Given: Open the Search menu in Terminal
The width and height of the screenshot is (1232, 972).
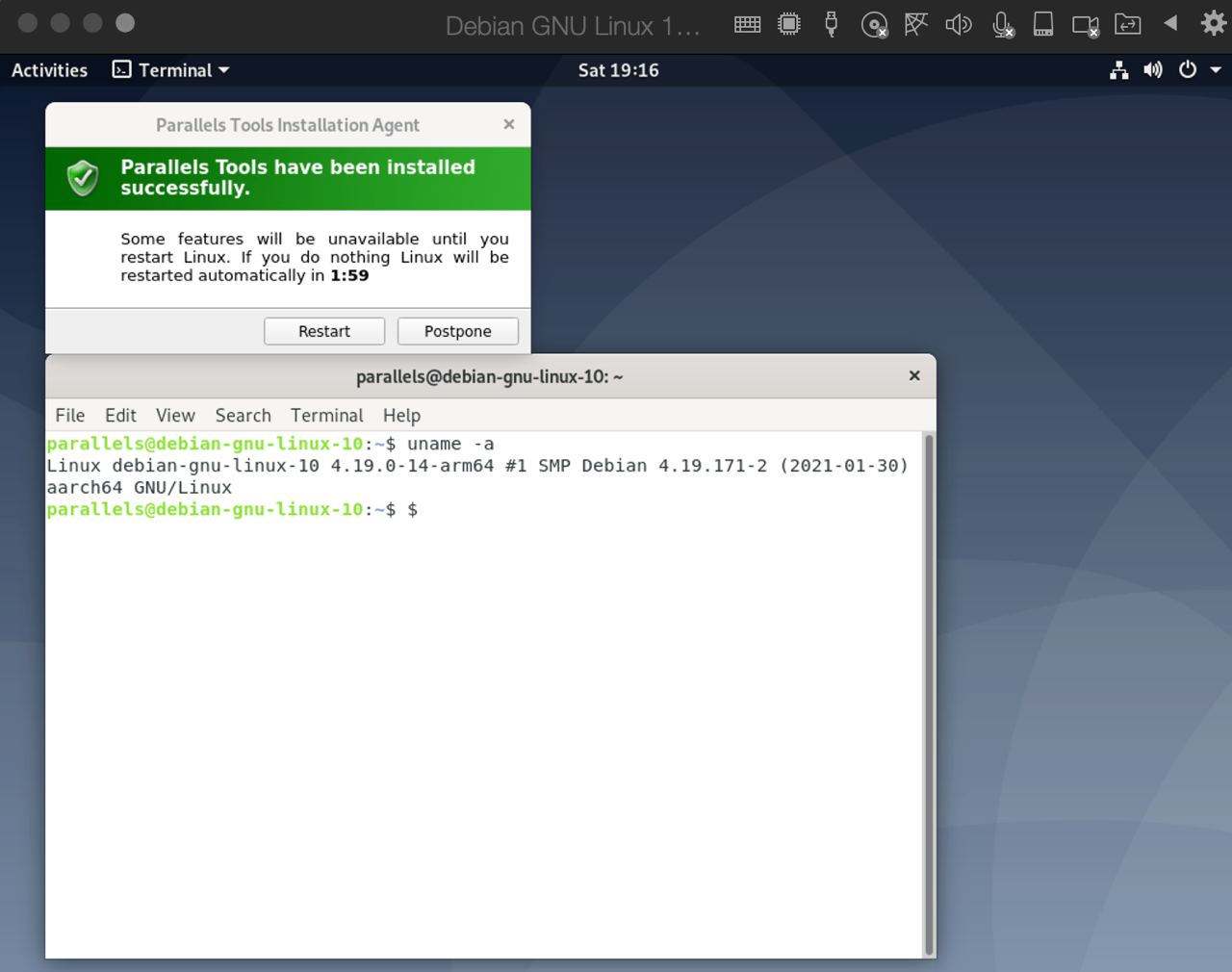Looking at the screenshot, I should click(x=243, y=416).
